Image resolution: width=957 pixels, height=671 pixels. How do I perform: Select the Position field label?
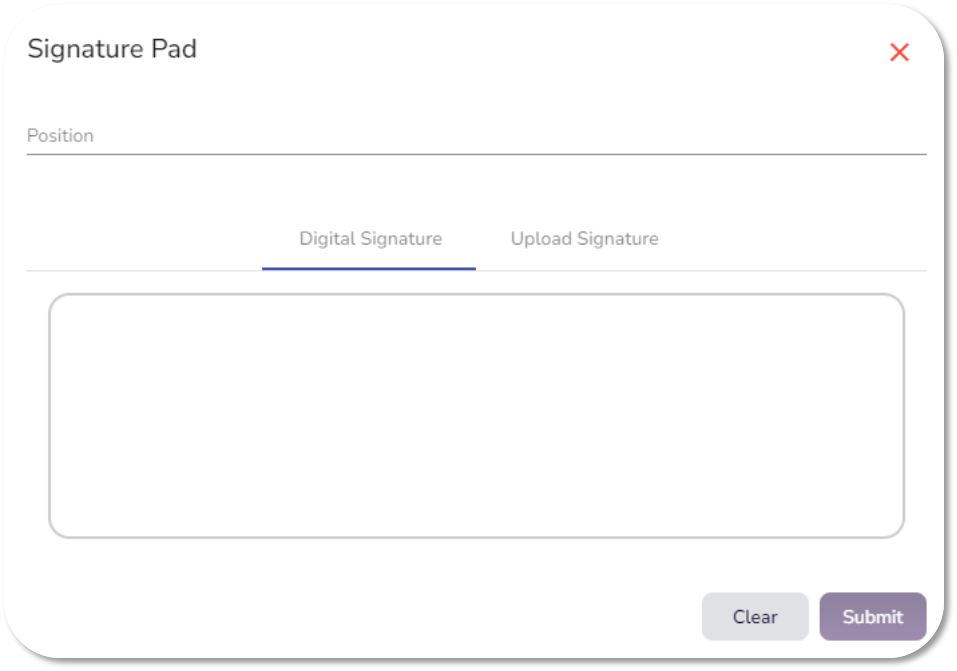tap(60, 136)
